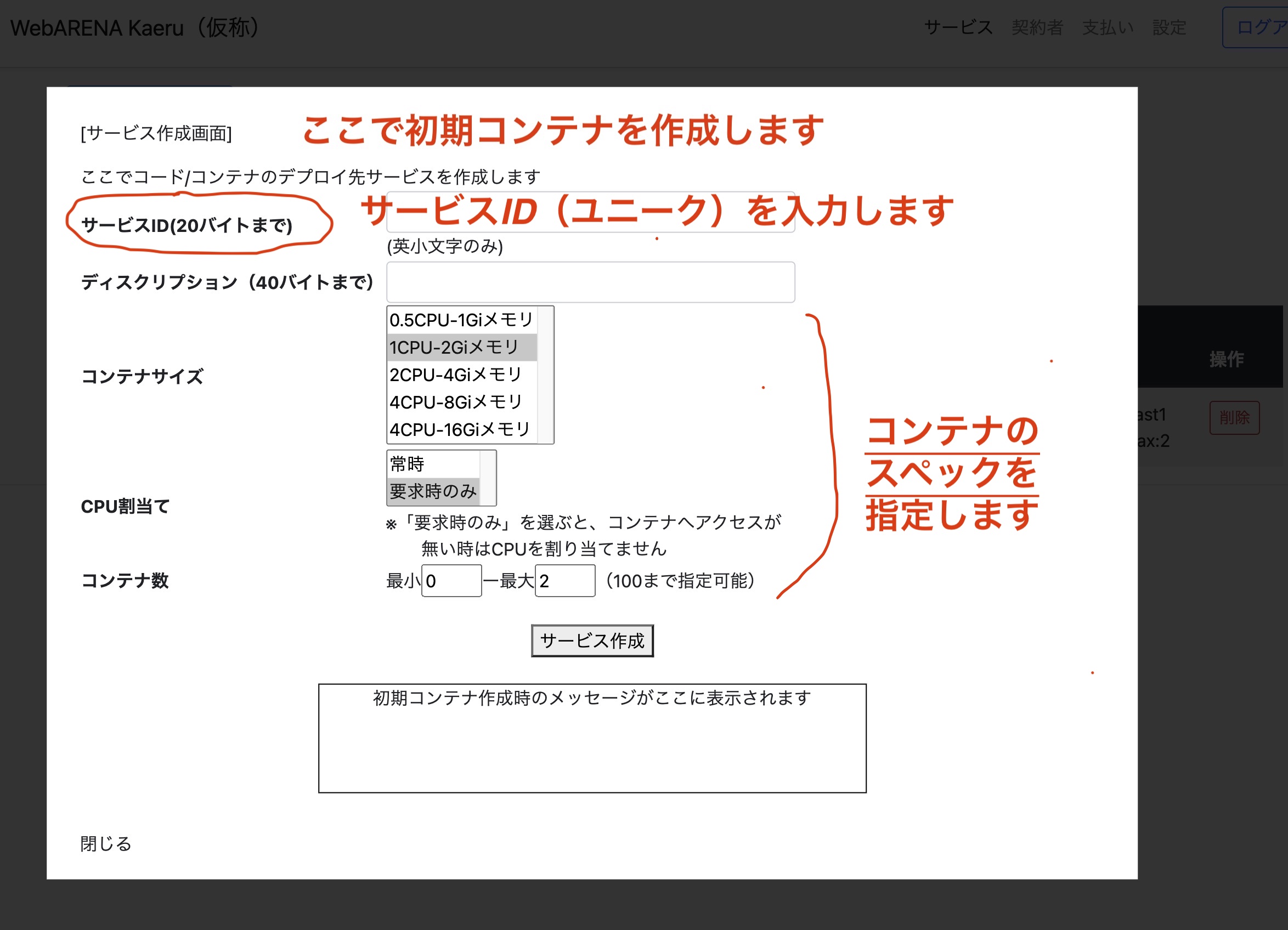Choose 要求時のみ CPU allocation option
The width and height of the screenshot is (1288, 930).
point(433,491)
